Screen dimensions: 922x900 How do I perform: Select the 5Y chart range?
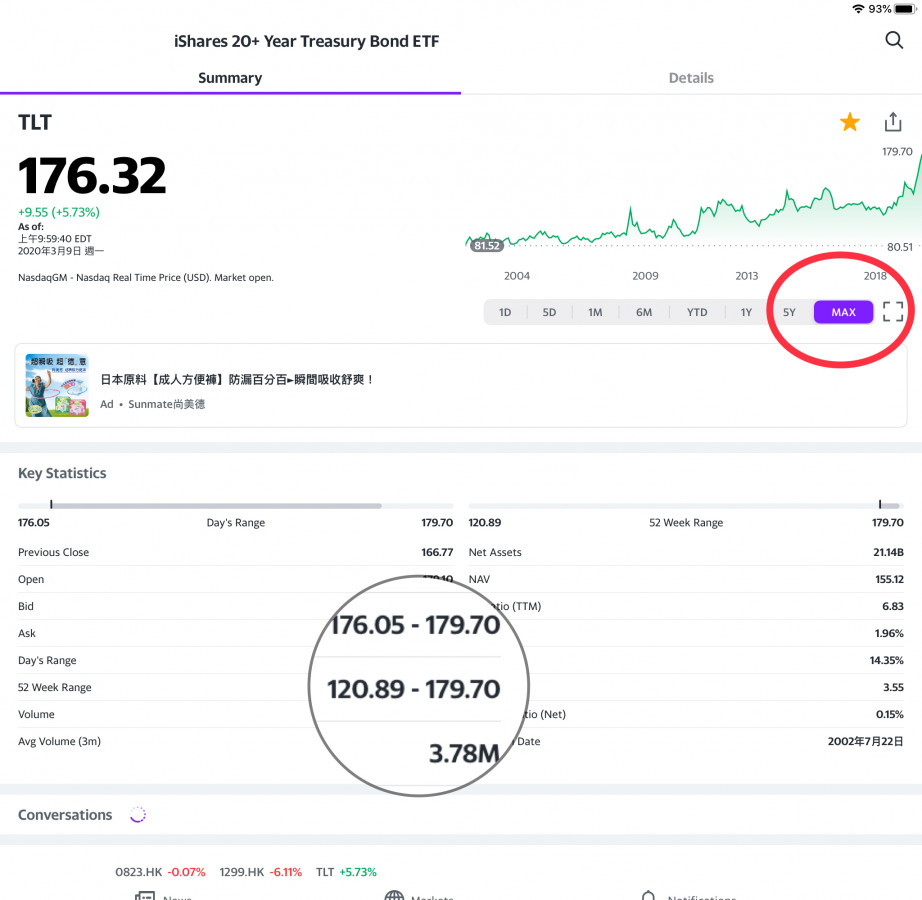click(789, 312)
